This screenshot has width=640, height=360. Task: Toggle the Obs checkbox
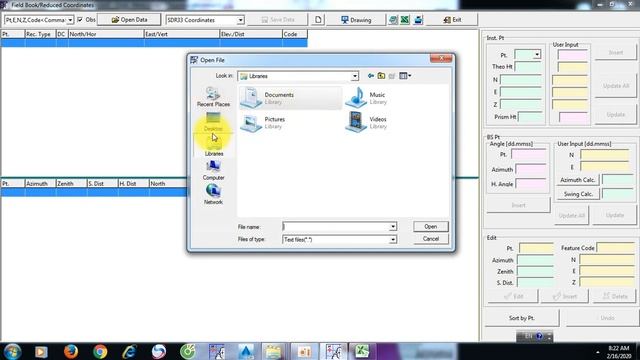(x=80, y=19)
